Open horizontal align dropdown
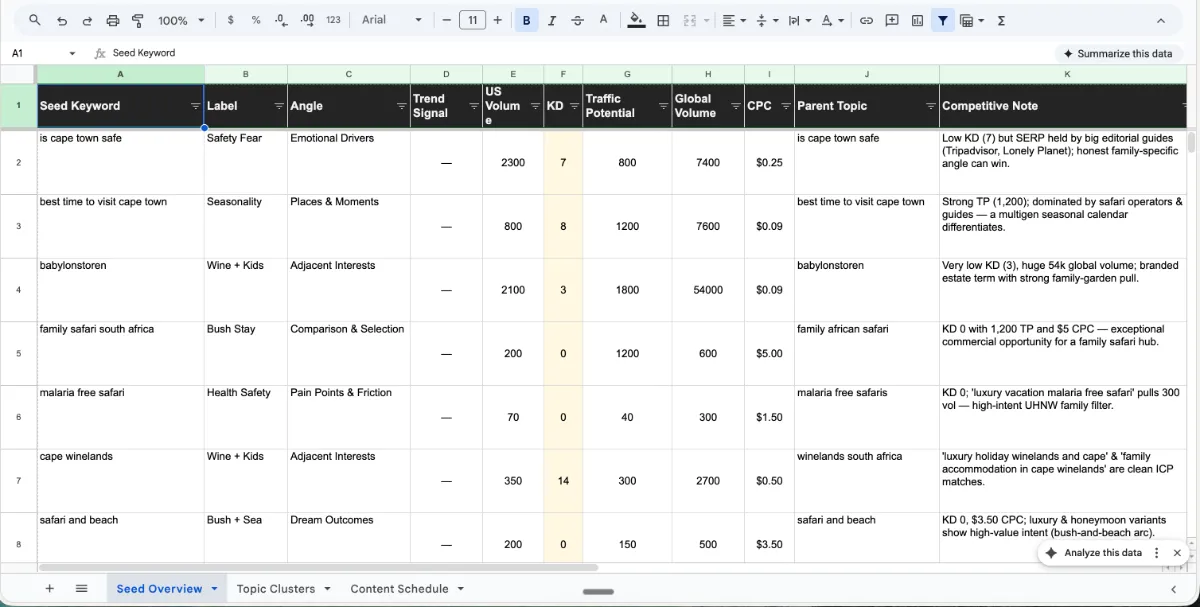The height and width of the screenshot is (607, 1200). (x=734, y=20)
